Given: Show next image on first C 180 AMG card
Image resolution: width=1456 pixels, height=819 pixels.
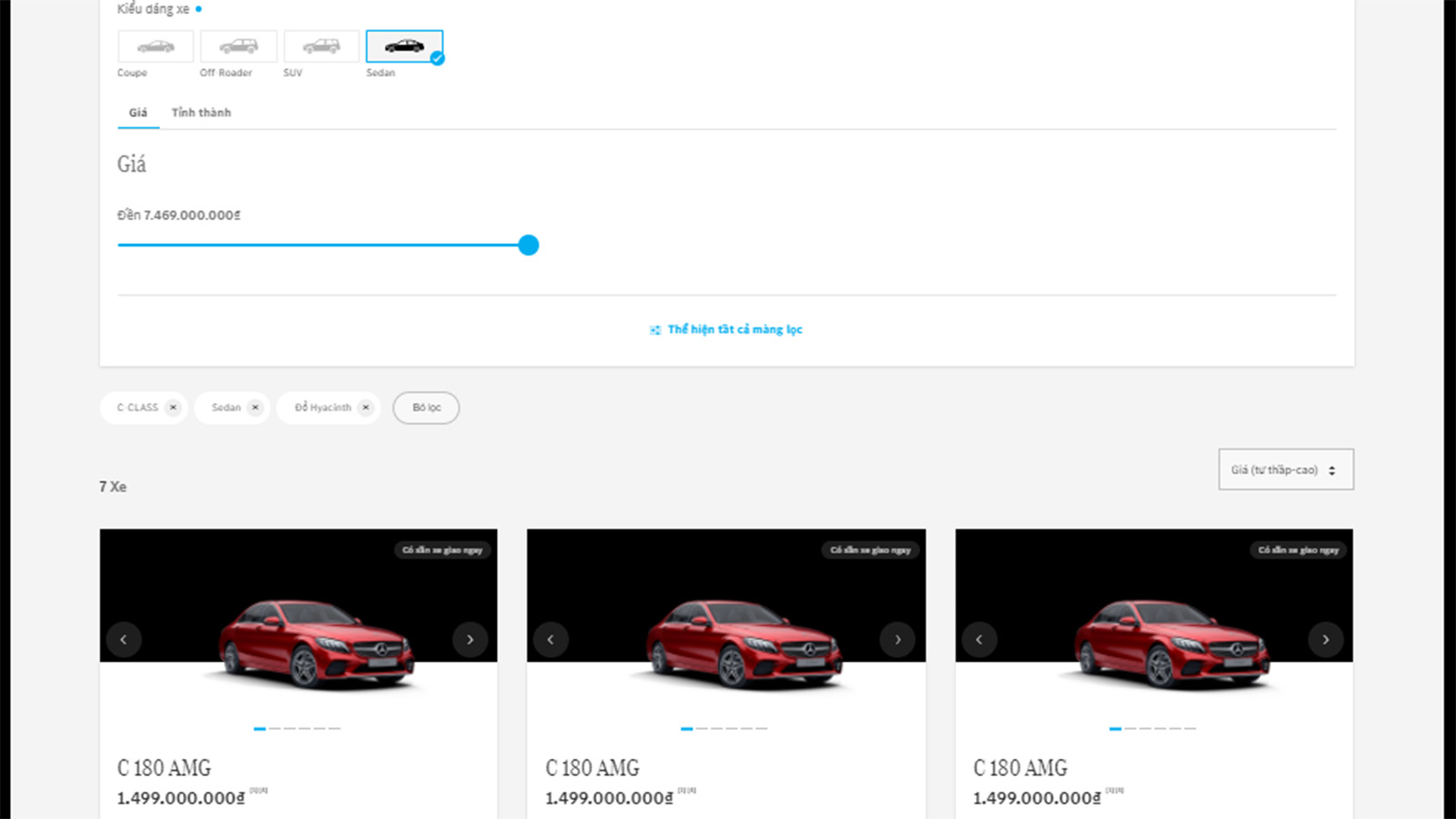Looking at the screenshot, I should click(x=470, y=640).
